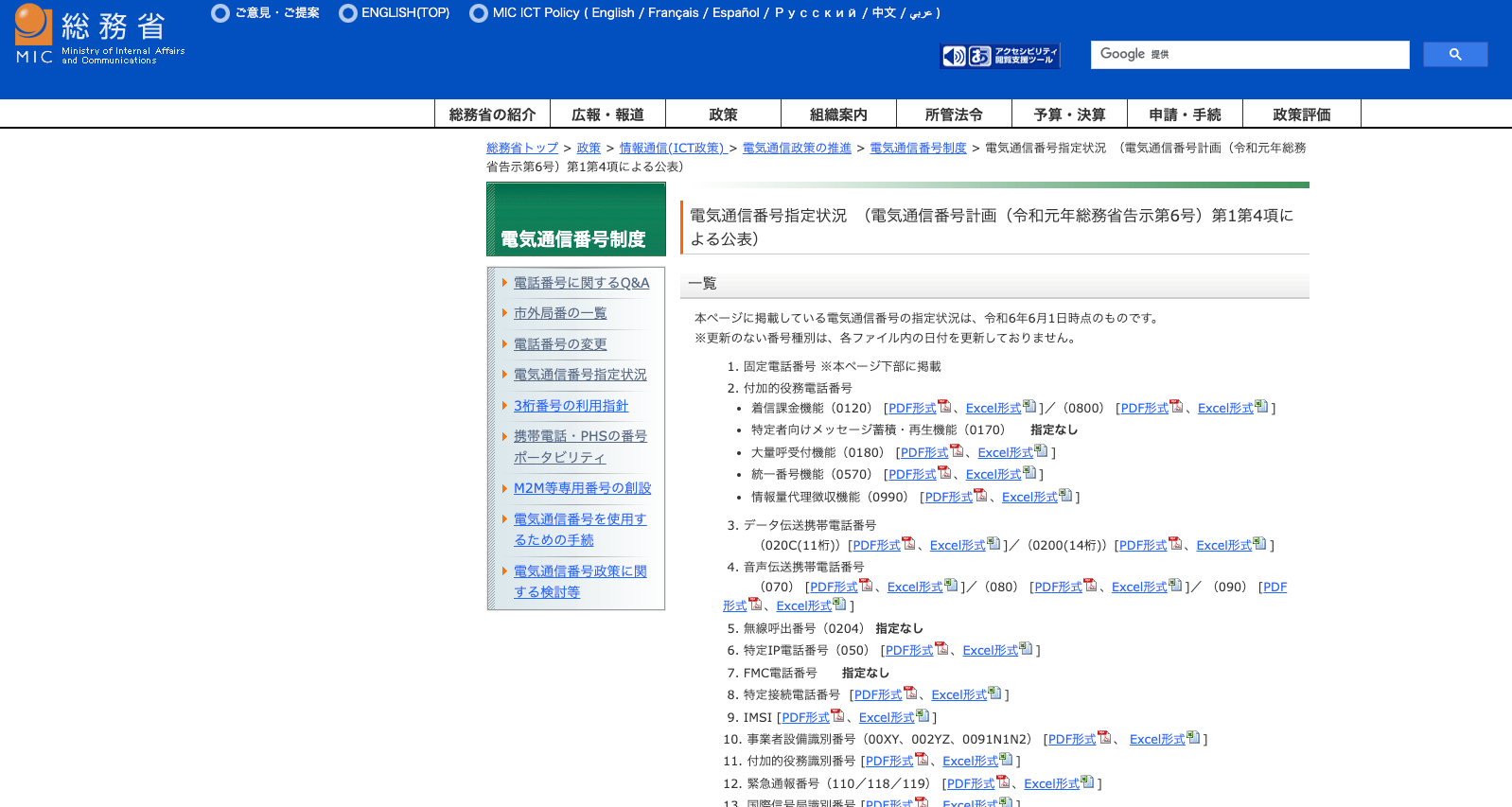The height and width of the screenshot is (807, 1512).
Task: Open sidebar link 電話番号の変更
Action: point(560,344)
